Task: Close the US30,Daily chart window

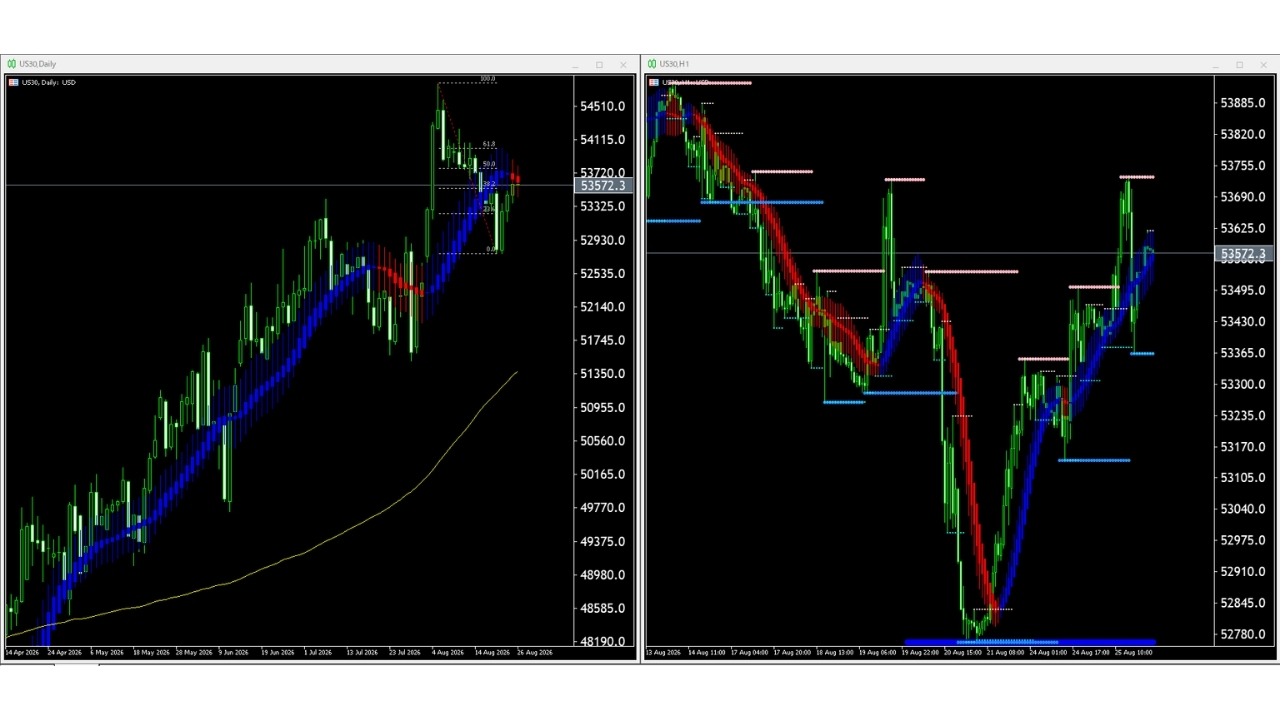Action: pyautogui.click(x=623, y=65)
